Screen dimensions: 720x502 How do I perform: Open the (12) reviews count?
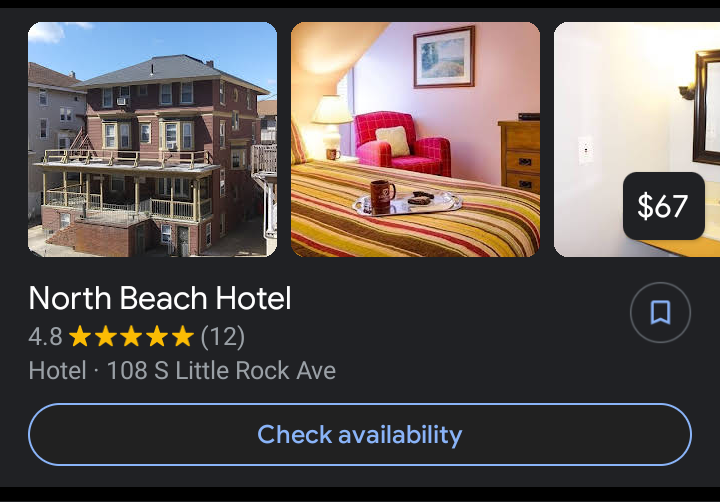[223, 337]
